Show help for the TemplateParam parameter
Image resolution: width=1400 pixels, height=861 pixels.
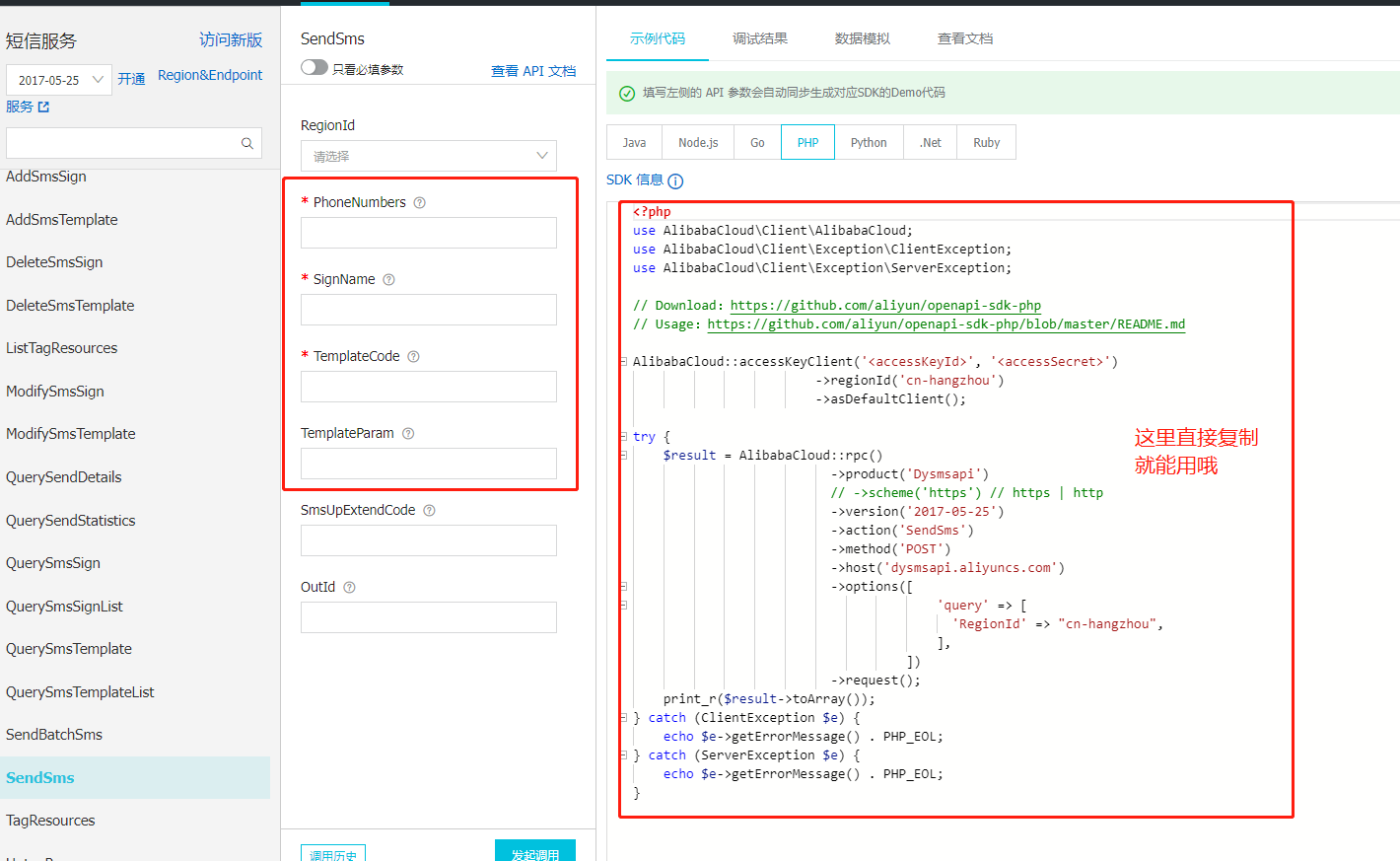[x=408, y=433]
